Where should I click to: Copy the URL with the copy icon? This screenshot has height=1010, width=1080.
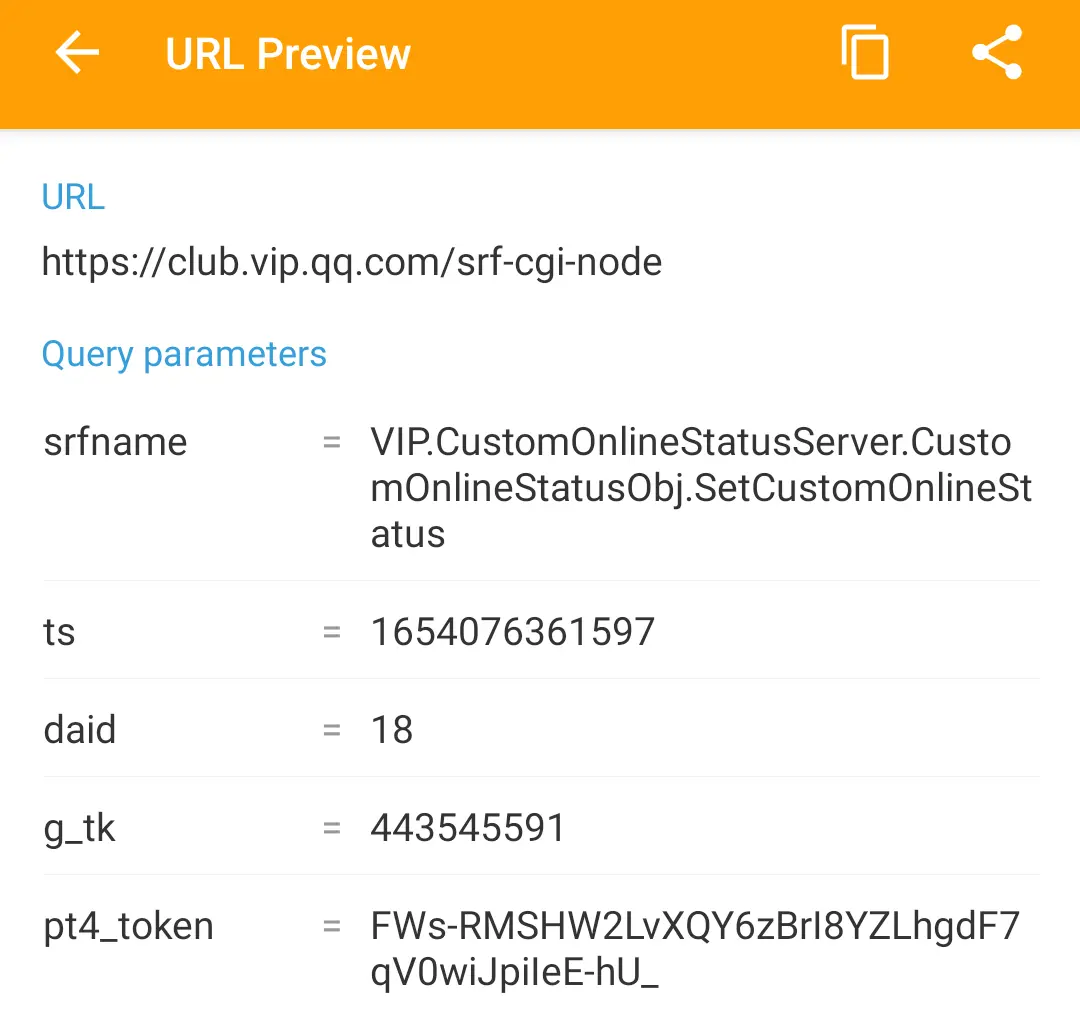(x=864, y=52)
